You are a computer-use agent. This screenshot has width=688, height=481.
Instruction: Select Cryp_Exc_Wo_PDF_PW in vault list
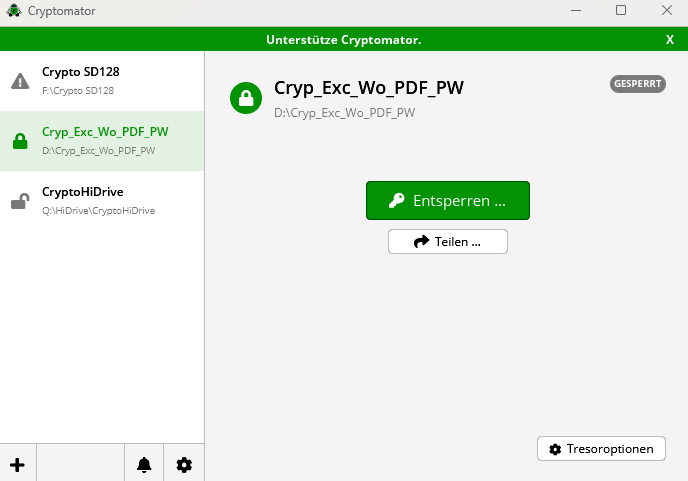coord(105,132)
